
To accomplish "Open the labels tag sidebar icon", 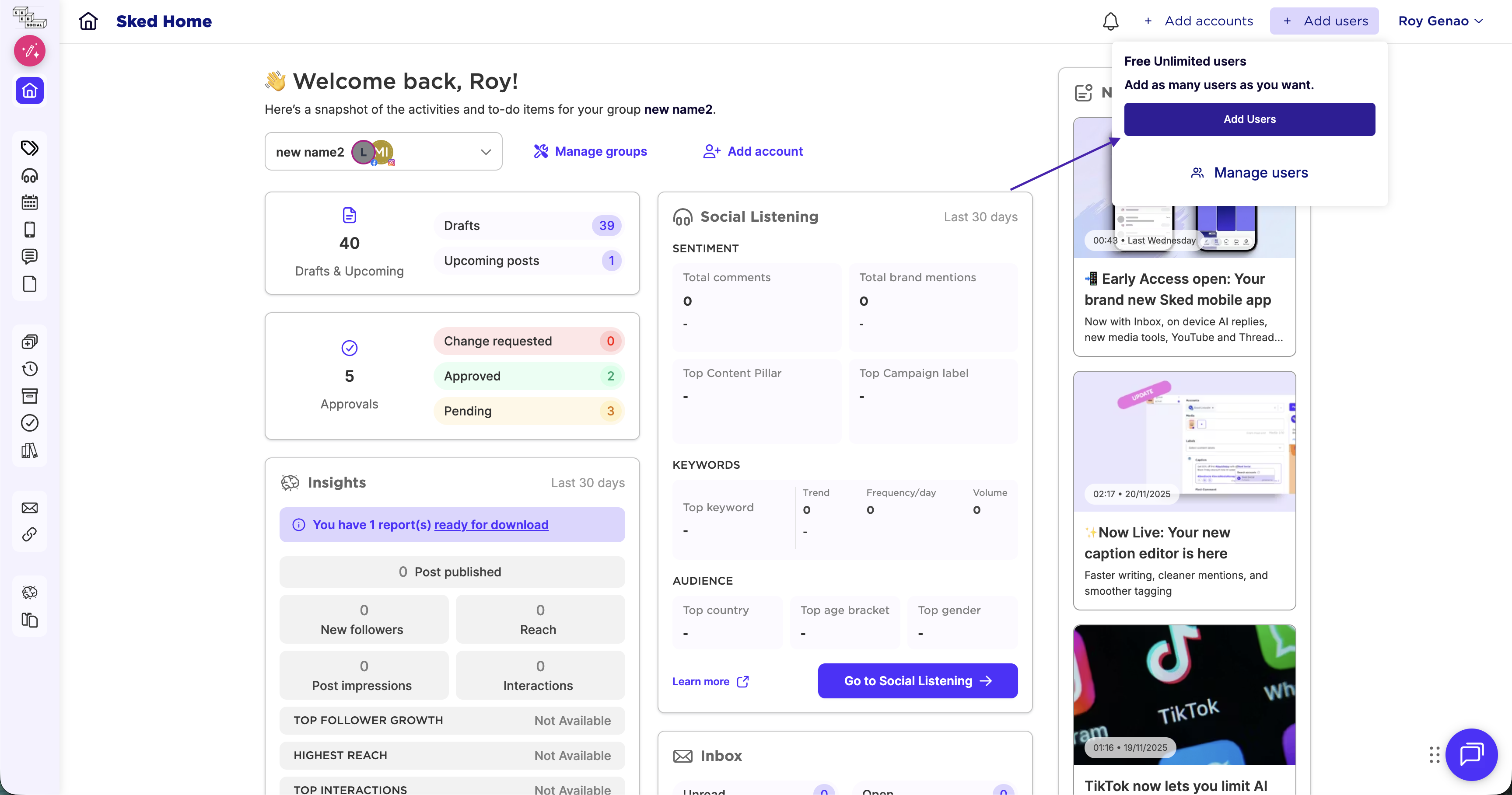I will point(29,147).
